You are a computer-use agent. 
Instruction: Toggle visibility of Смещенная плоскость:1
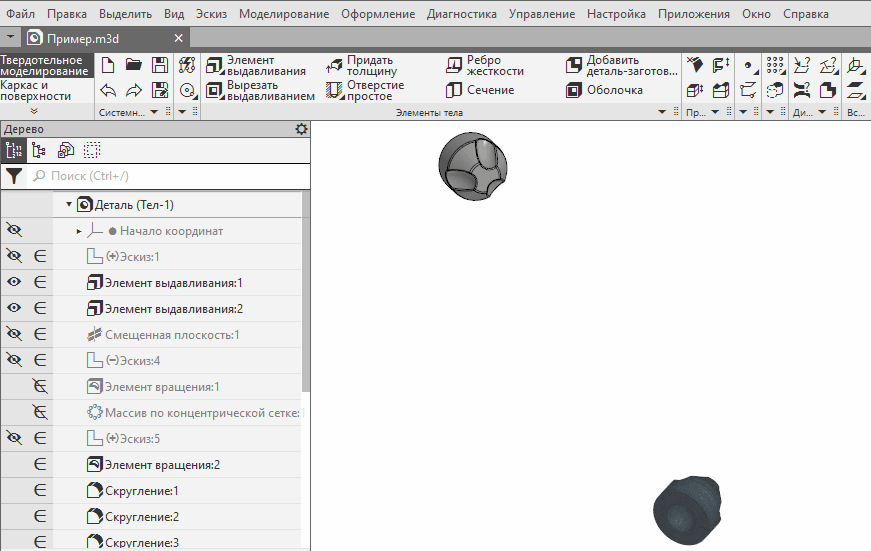point(14,335)
